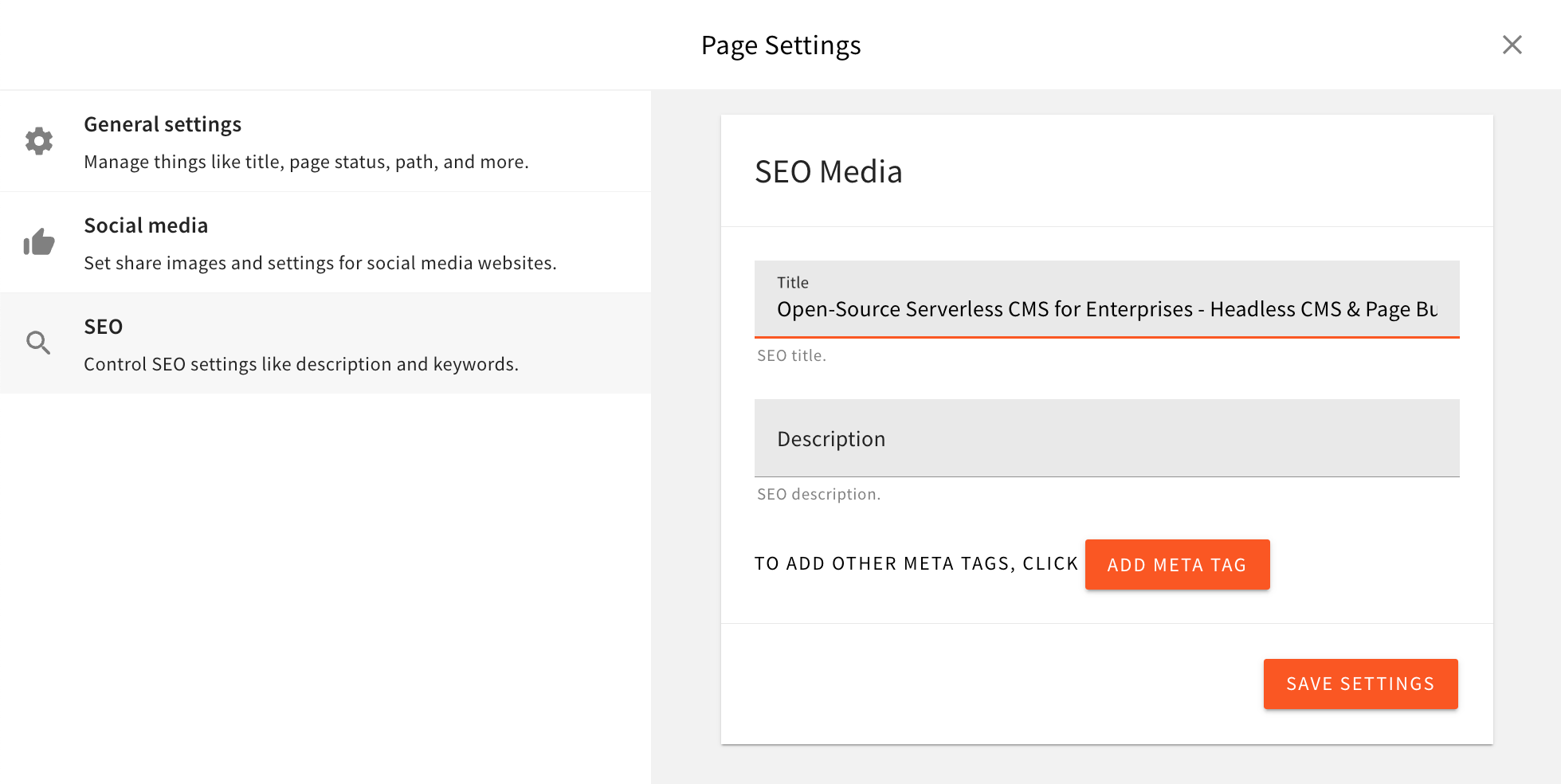Click the Manage things like title description text
The image size is (1561, 784).
pyautogui.click(x=306, y=161)
